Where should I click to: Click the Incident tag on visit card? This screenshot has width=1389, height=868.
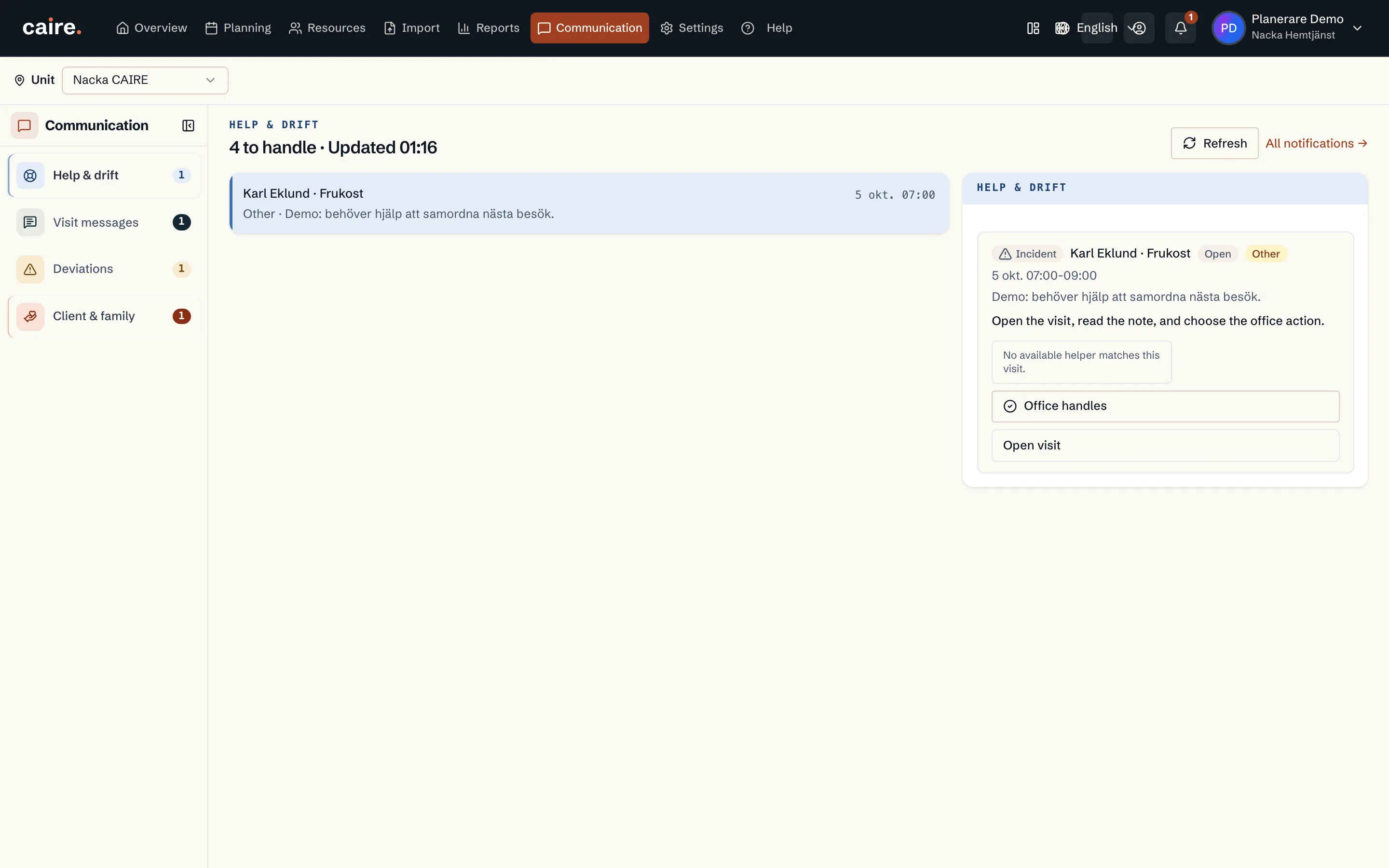click(x=1027, y=254)
